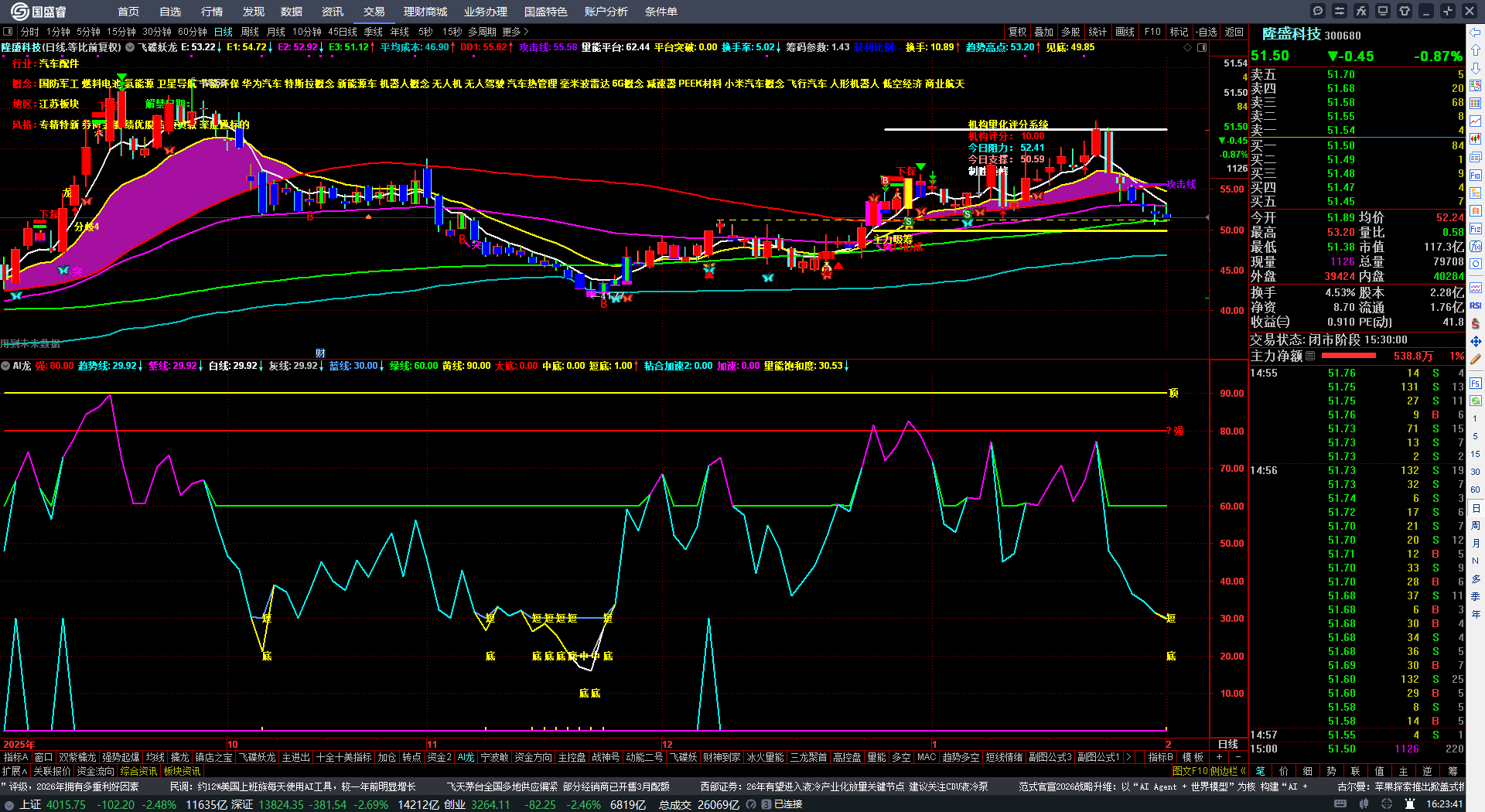The image size is (1485, 812).
Task: Open the 多周期 multi-period option
Action: click(x=482, y=32)
